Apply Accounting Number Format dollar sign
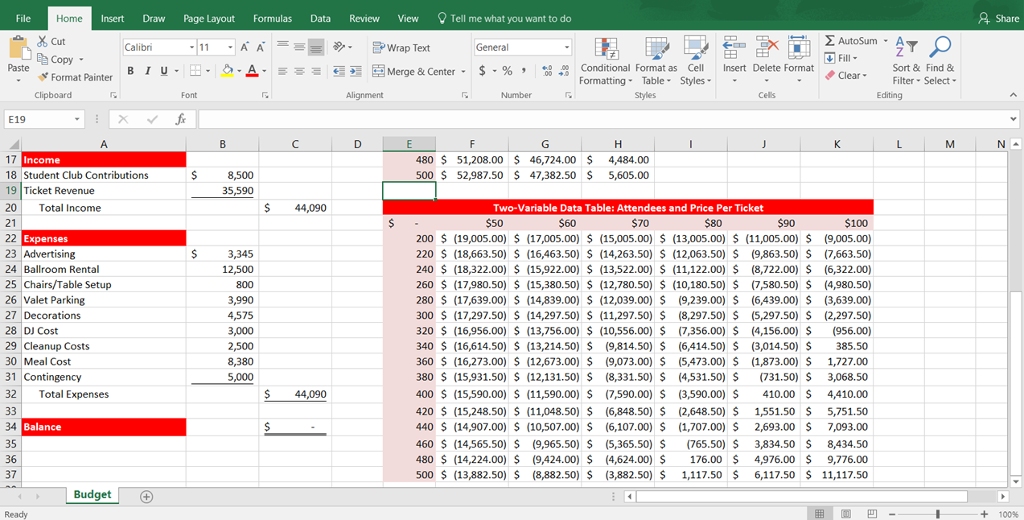Screen dimensions: 1024x520 (484, 71)
